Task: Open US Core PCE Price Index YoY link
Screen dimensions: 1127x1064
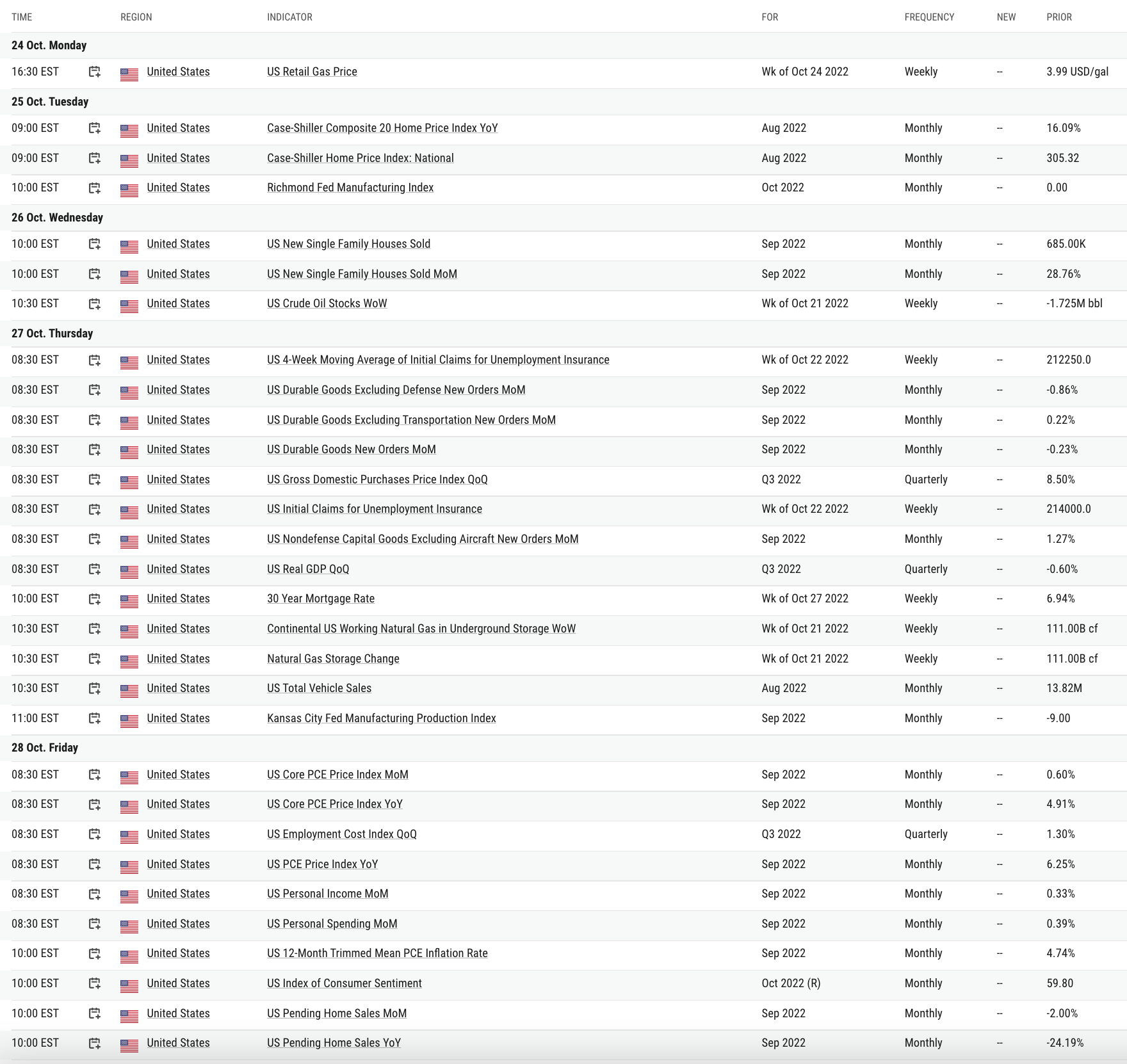Action: tap(335, 804)
